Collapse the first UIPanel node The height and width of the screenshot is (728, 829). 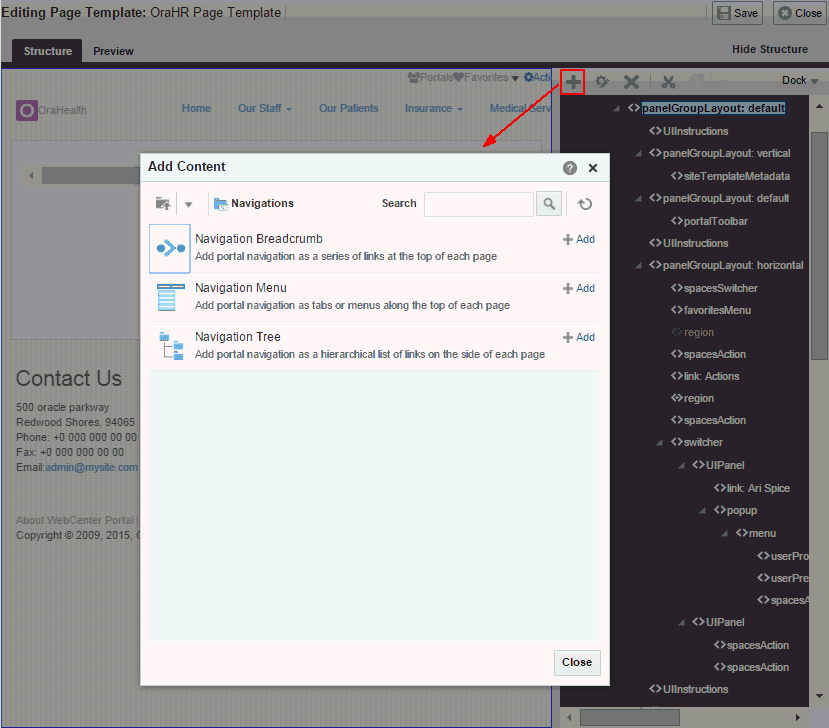[x=681, y=465]
